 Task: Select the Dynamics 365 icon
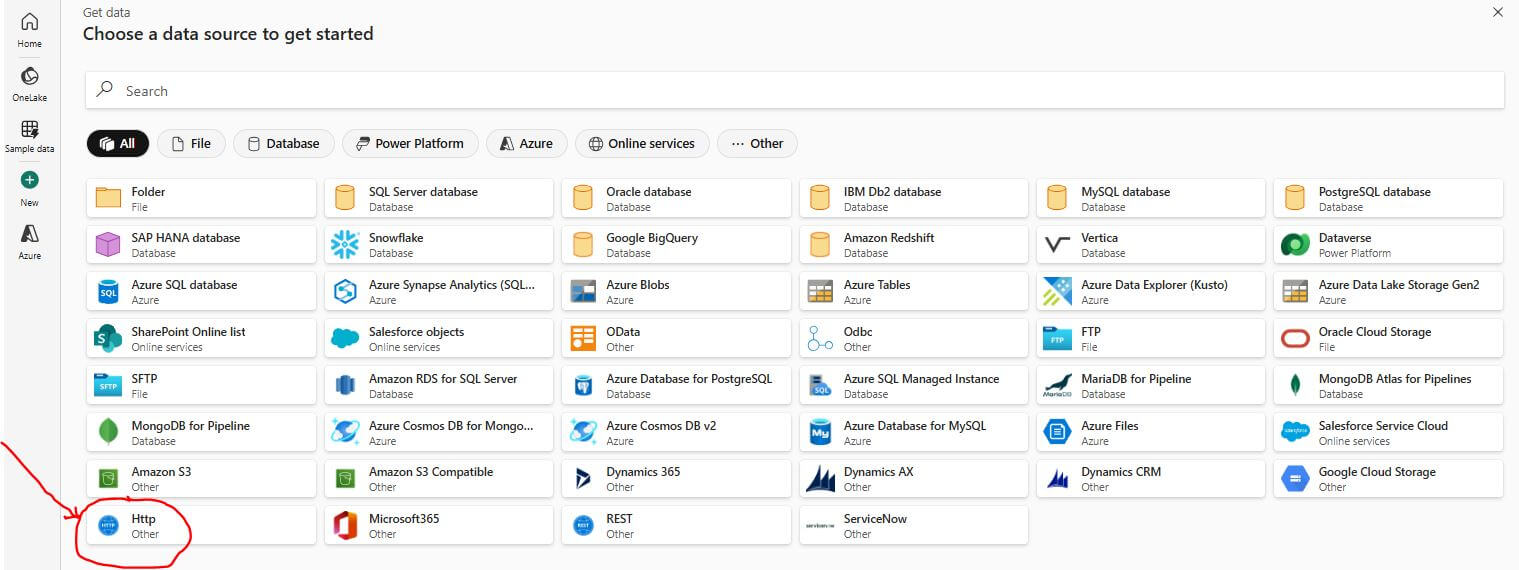[x=583, y=479]
